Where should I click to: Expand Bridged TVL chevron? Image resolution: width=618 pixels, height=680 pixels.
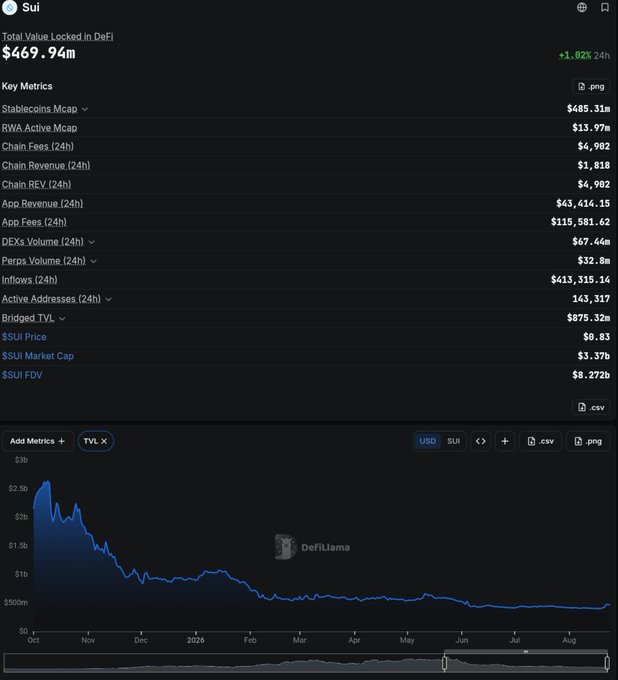[x=62, y=318]
